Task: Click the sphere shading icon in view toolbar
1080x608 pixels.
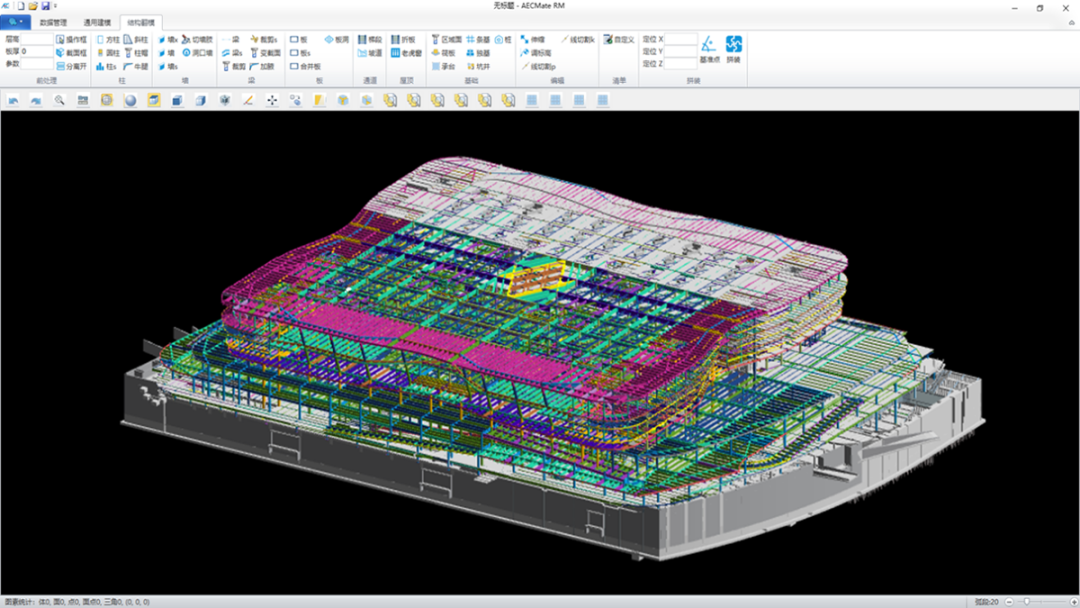Action: [130, 100]
